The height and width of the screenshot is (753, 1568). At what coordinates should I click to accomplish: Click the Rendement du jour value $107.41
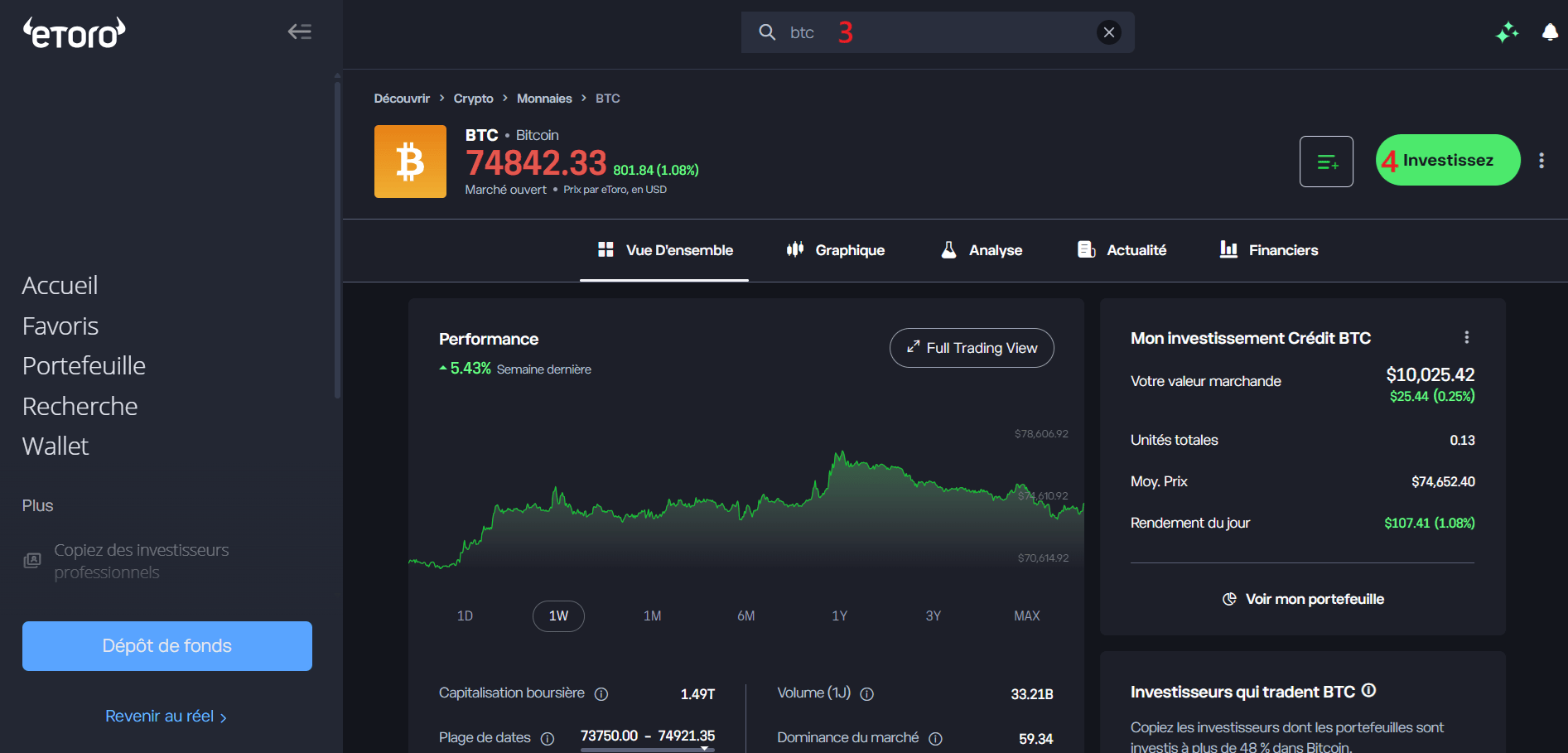tap(1430, 524)
